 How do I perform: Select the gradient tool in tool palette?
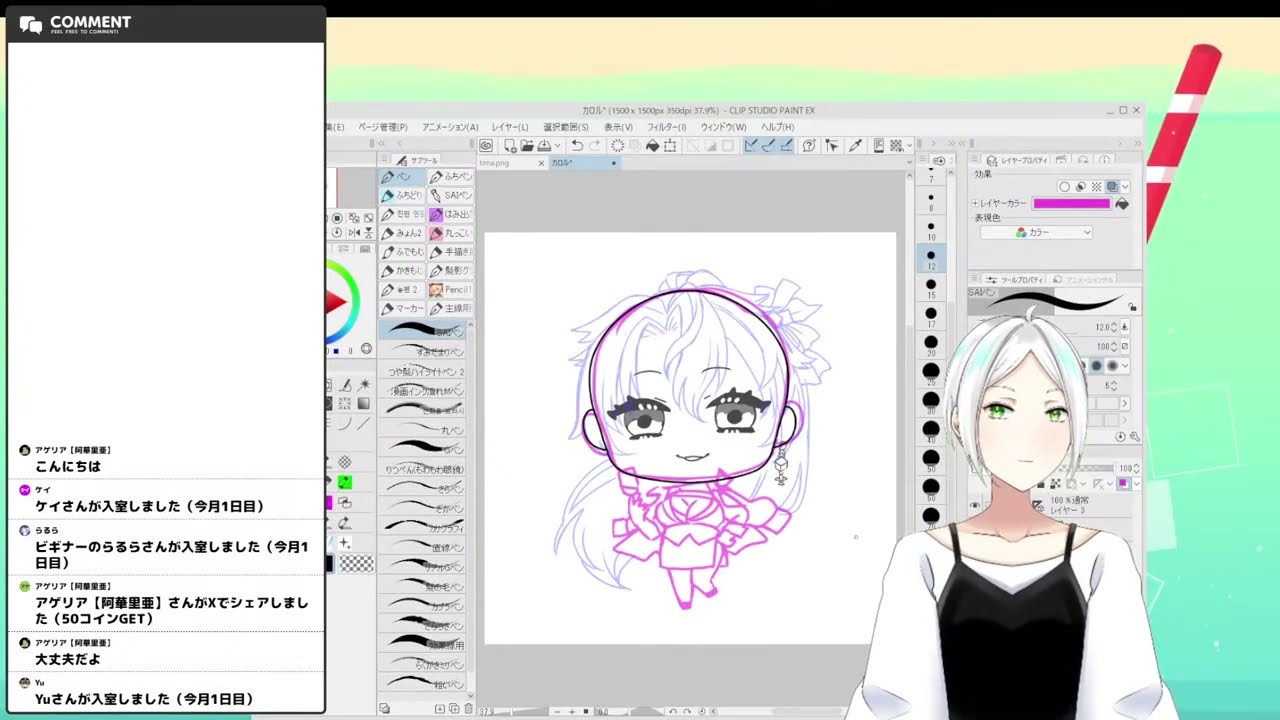coord(364,403)
